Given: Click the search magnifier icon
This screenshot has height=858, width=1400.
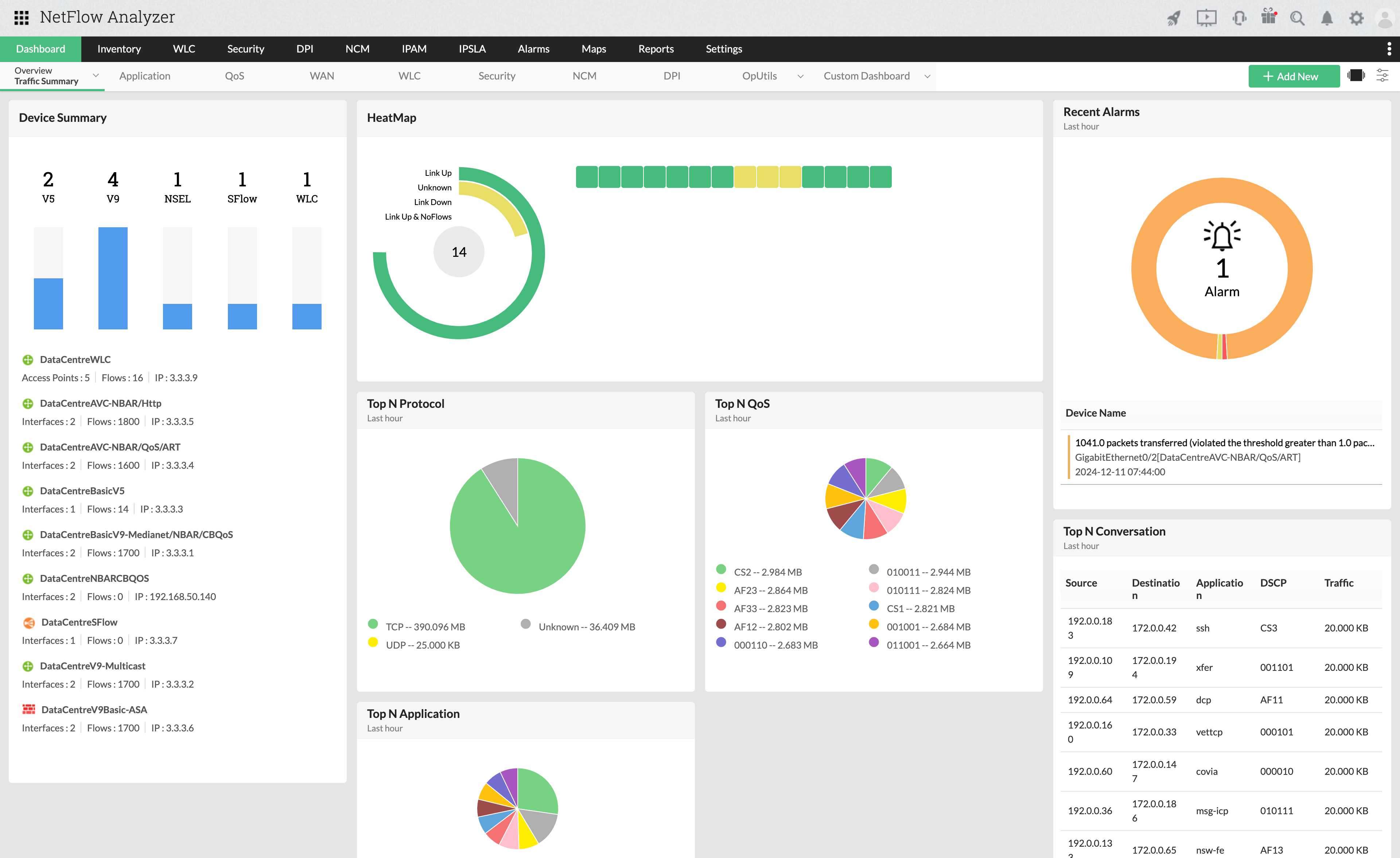Looking at the screenshot, I should [1297, 18].
